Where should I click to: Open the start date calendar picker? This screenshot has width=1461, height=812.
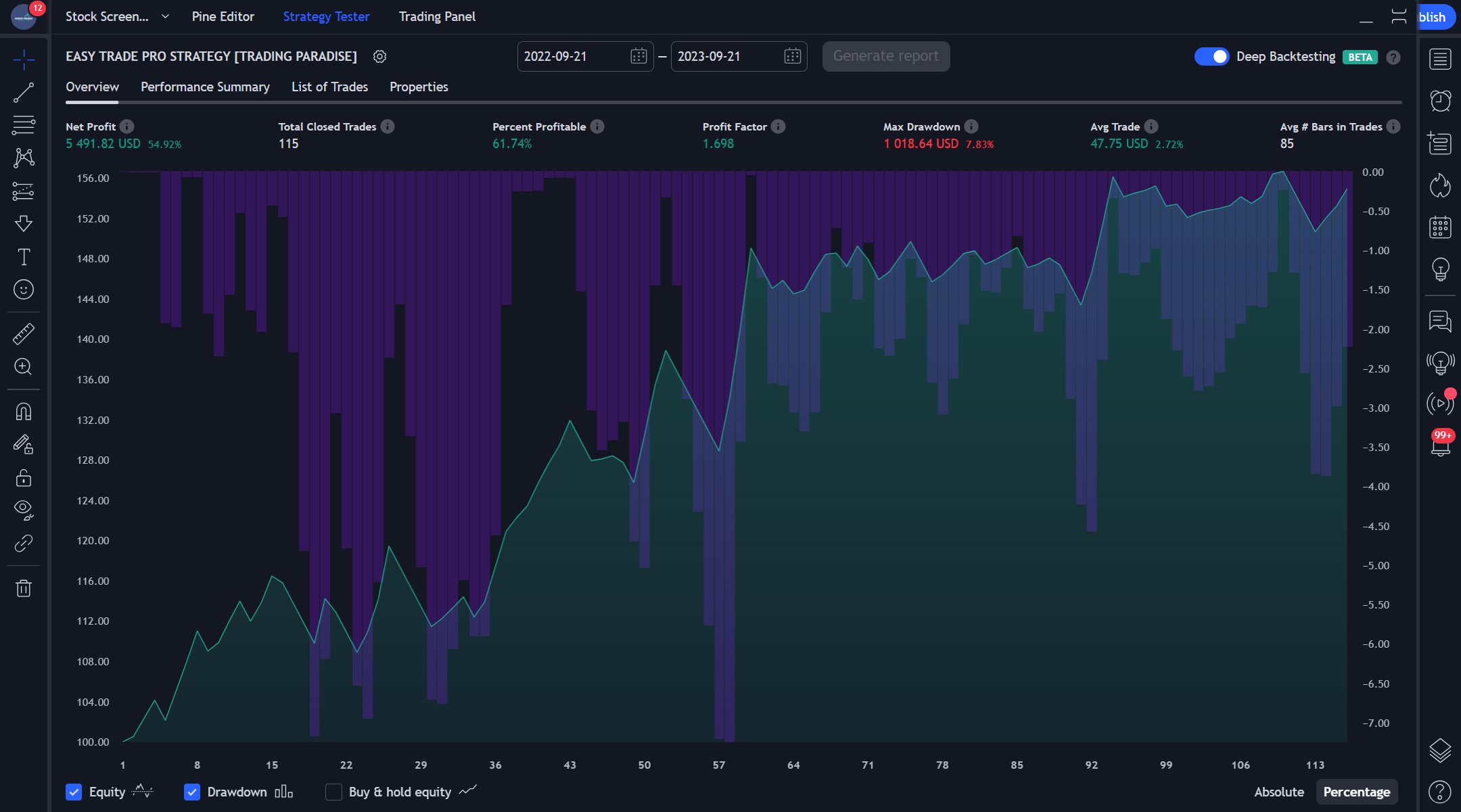coord(638,56)
